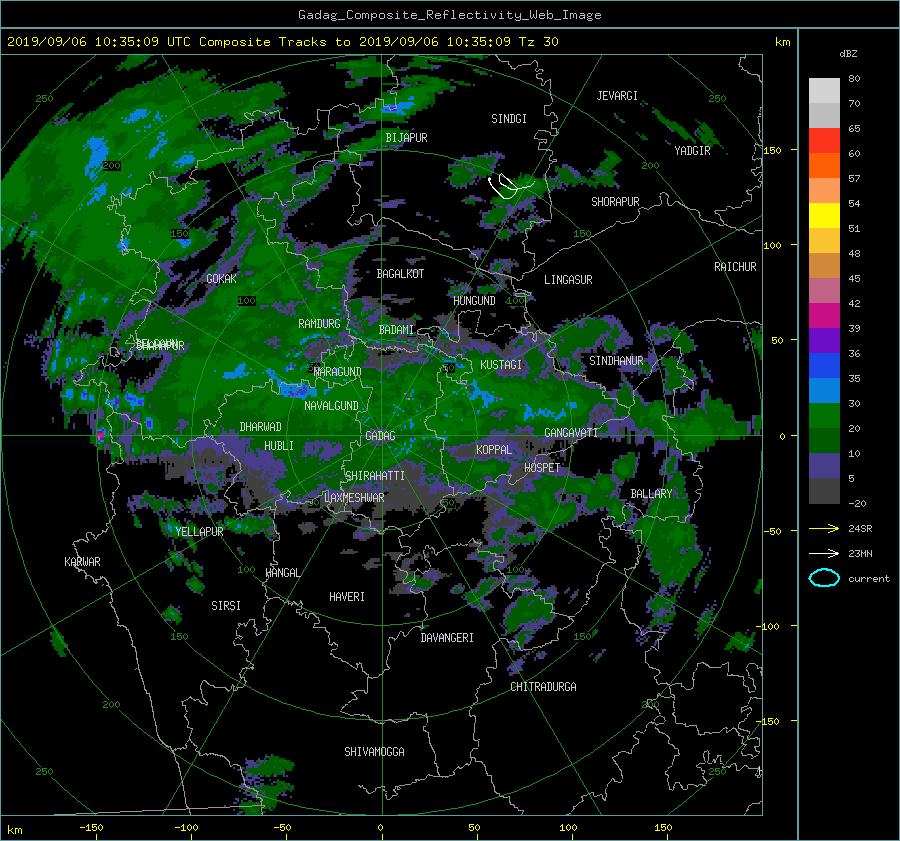Click the SHORAPUR city label

tap(615, 202)
